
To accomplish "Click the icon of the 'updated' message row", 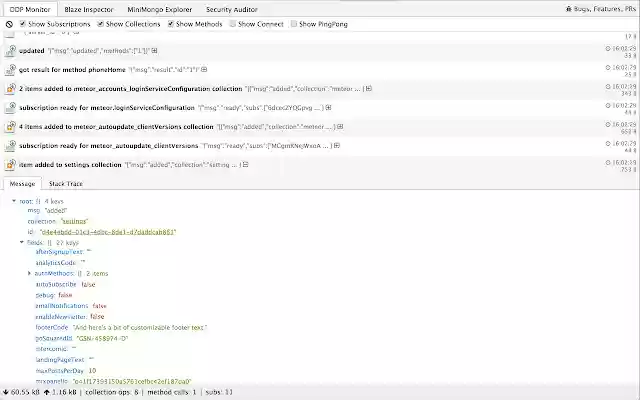I will click(x=10, y=51).
